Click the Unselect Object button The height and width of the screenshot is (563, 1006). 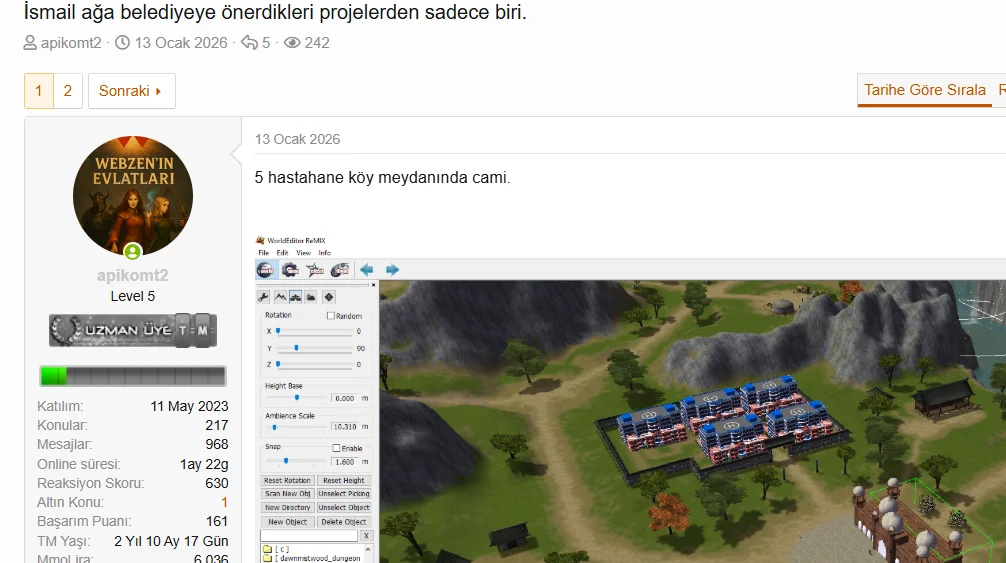pyautogui.click(x=344, y=507)
